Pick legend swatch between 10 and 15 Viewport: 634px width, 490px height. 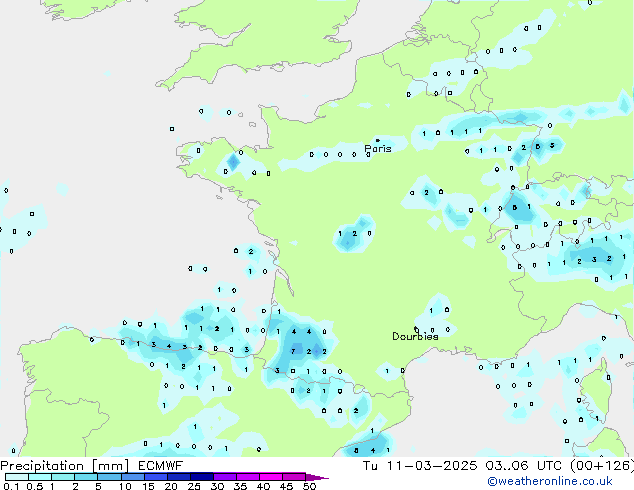(x=133, y=477)
